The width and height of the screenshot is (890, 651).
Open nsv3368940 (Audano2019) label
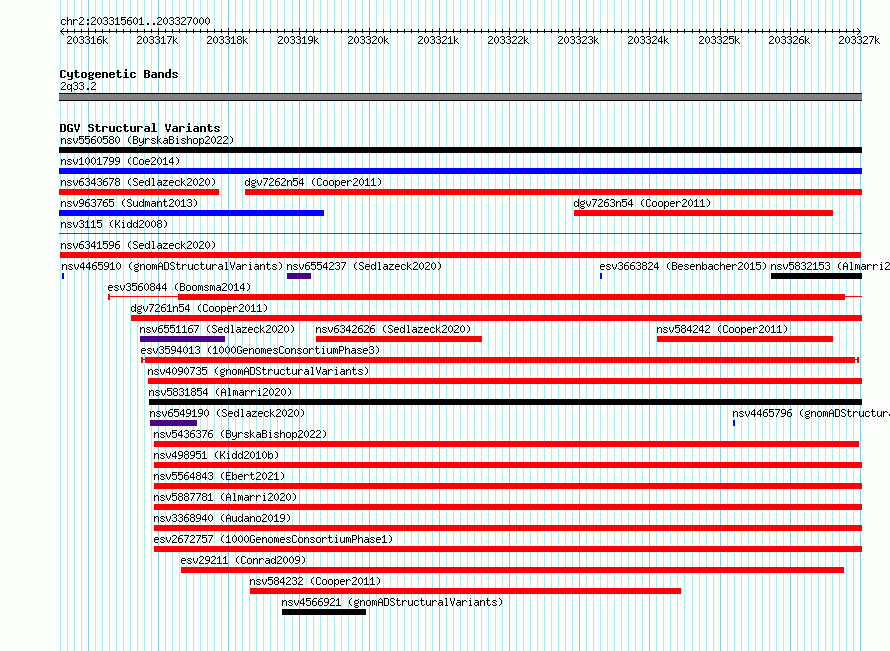click(x=222, y=518)
